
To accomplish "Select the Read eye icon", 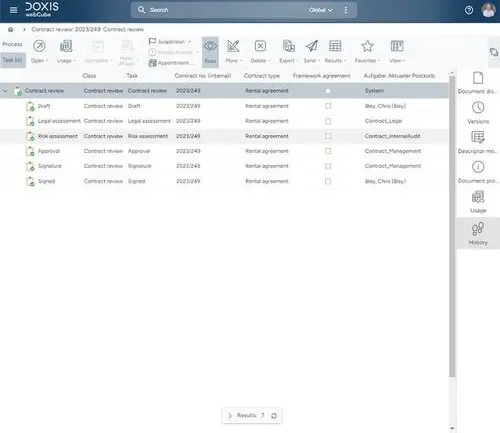I will click(x=210, y=46).
